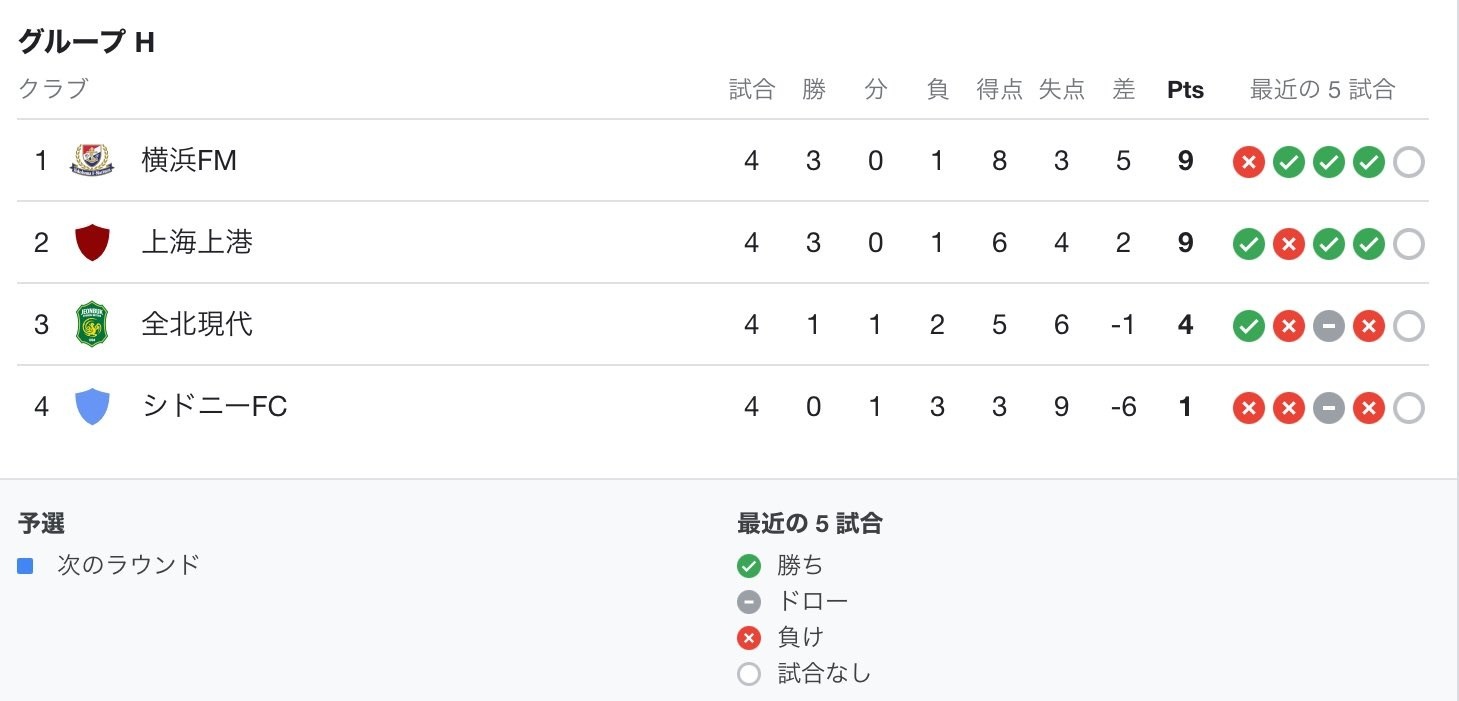Click the 得点 column header

(999, 90)
